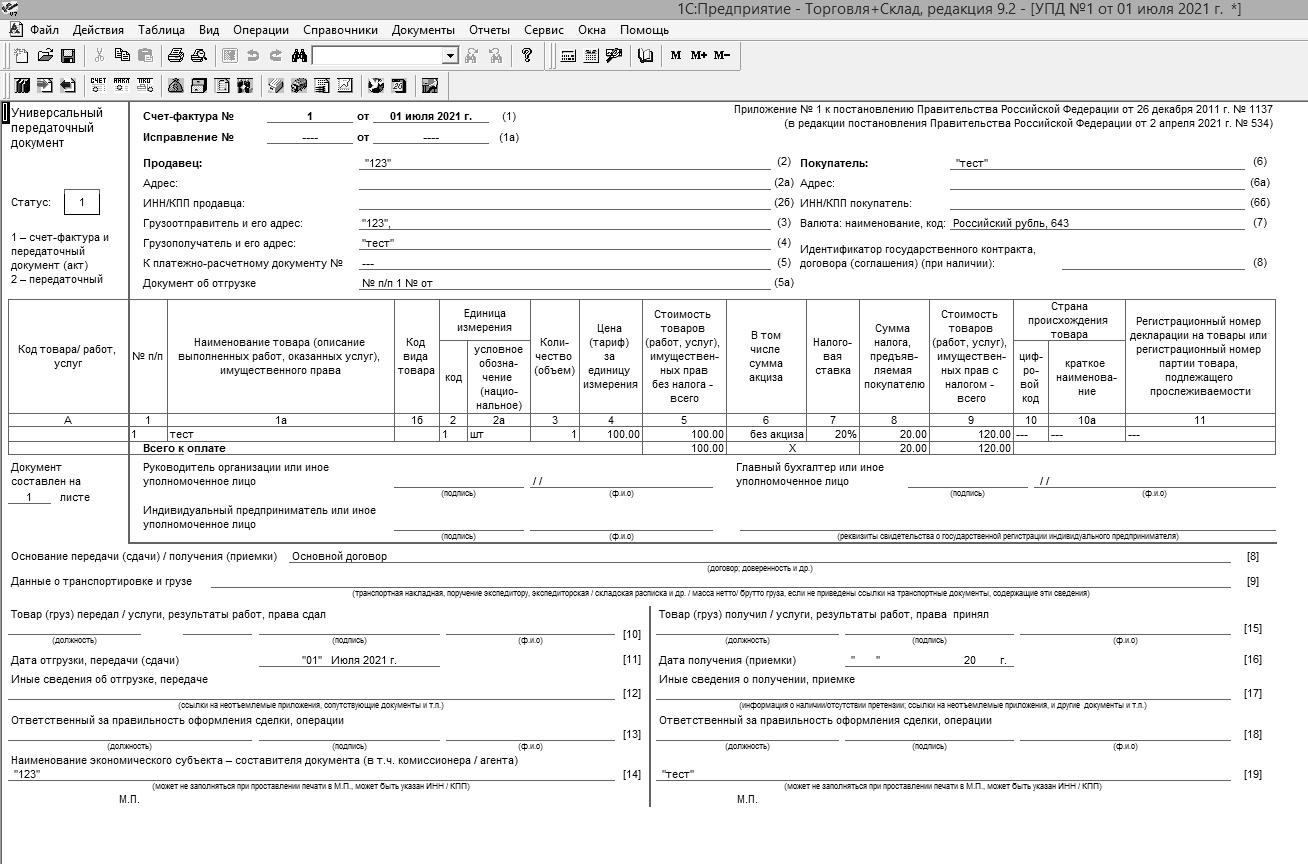Screen dimensions: 1308x864
Task: Open the Вид menu
Action: 209,30
